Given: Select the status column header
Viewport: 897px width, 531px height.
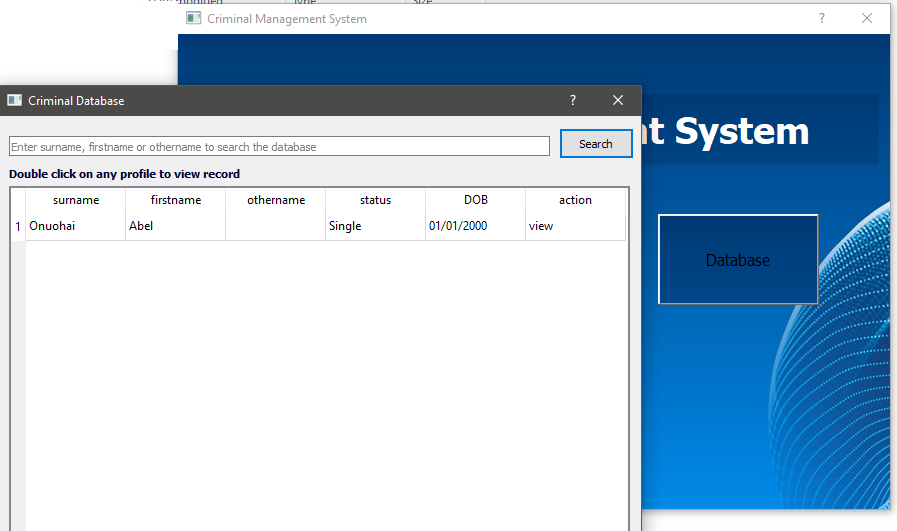Looking at the screenshot, I should pyautogui.click(x=375, y=200).
